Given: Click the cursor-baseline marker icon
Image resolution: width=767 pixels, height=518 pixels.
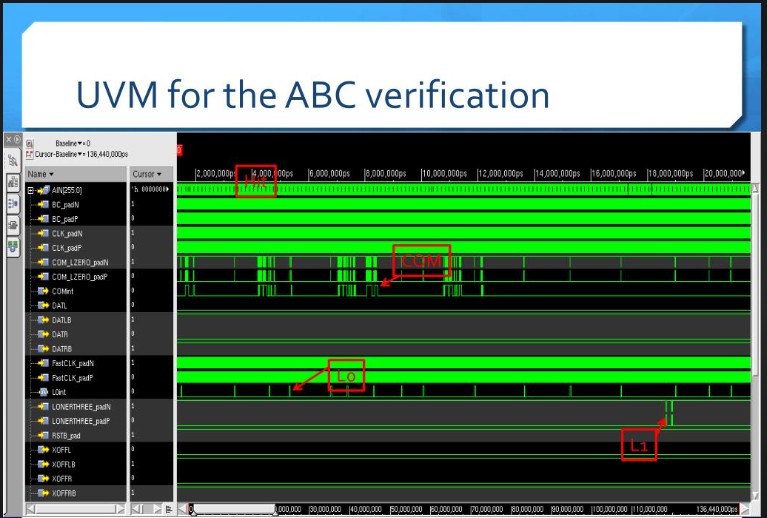Looking at the screenshot, I should [29, 155].
